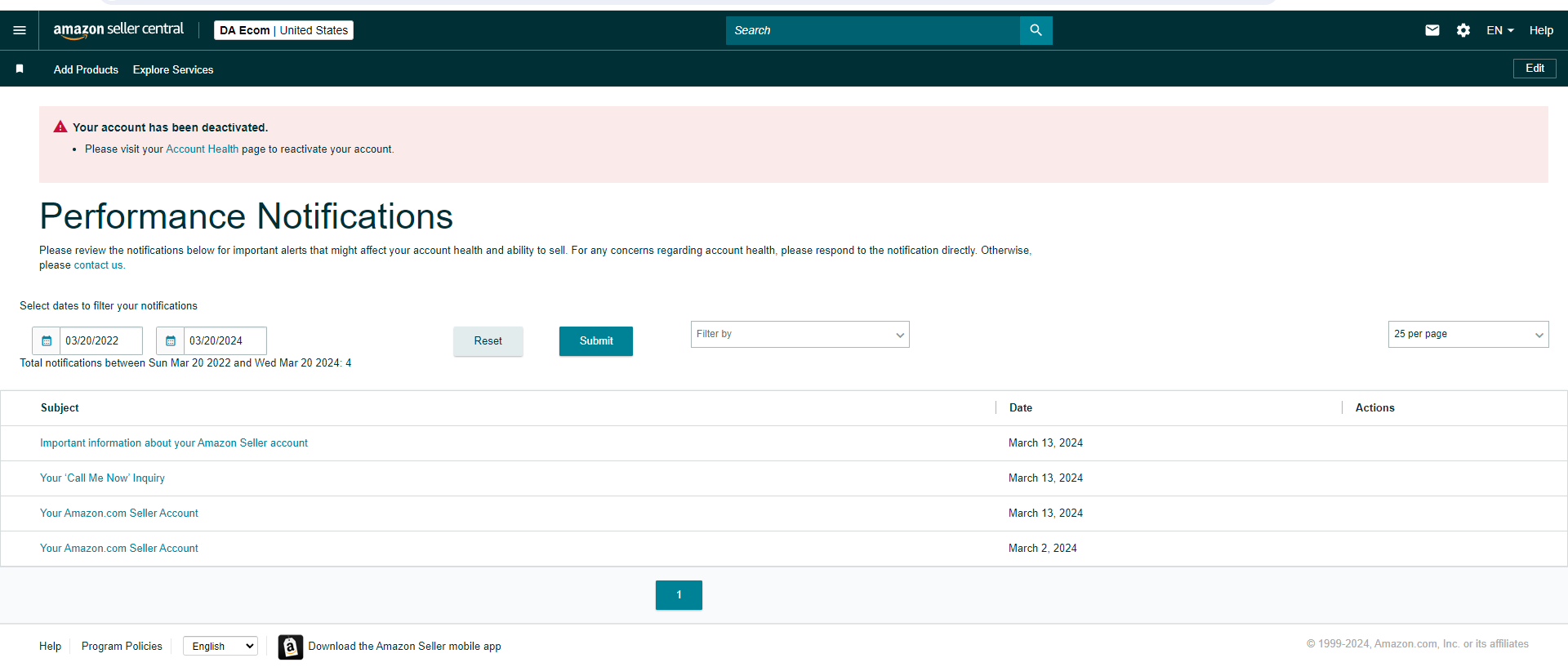Open 'Important information about your Amazon Seller account'

point(174,443)
